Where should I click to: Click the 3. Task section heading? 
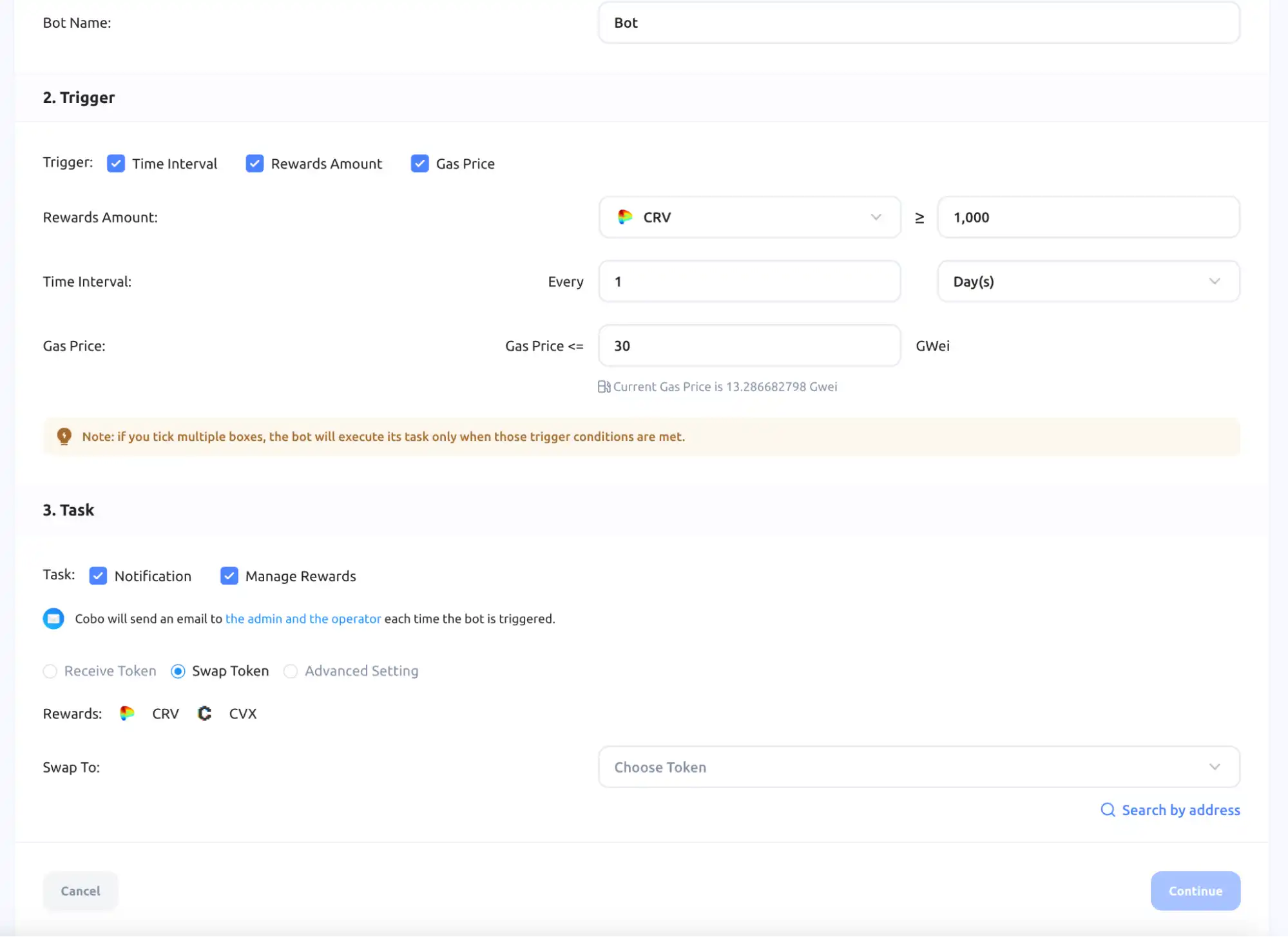68,510
